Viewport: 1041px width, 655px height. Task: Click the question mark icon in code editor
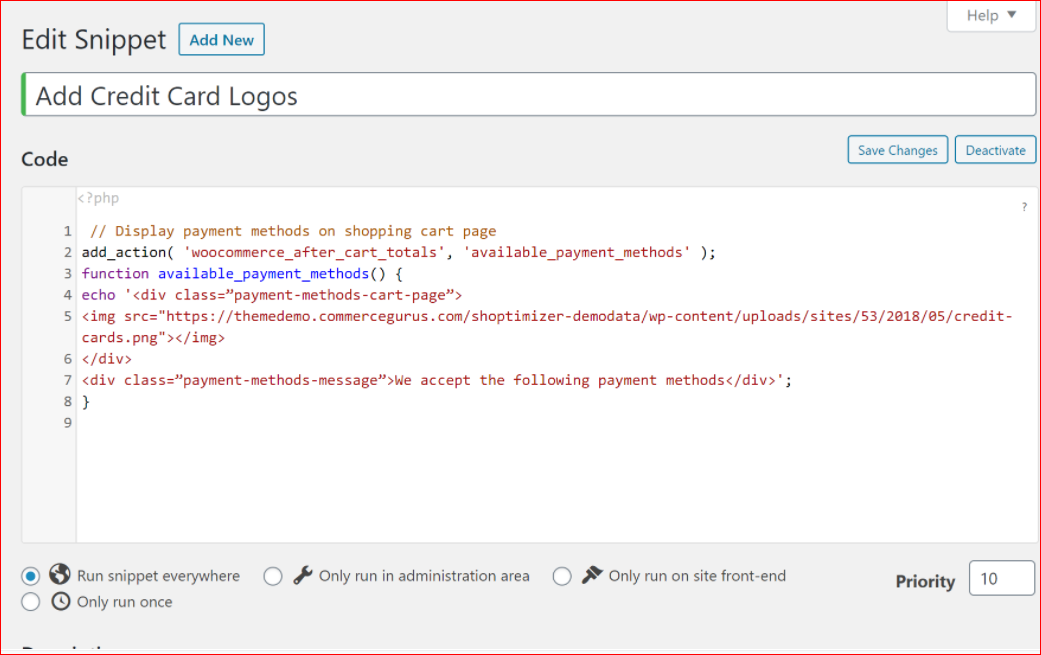(x=1024, y=207)
